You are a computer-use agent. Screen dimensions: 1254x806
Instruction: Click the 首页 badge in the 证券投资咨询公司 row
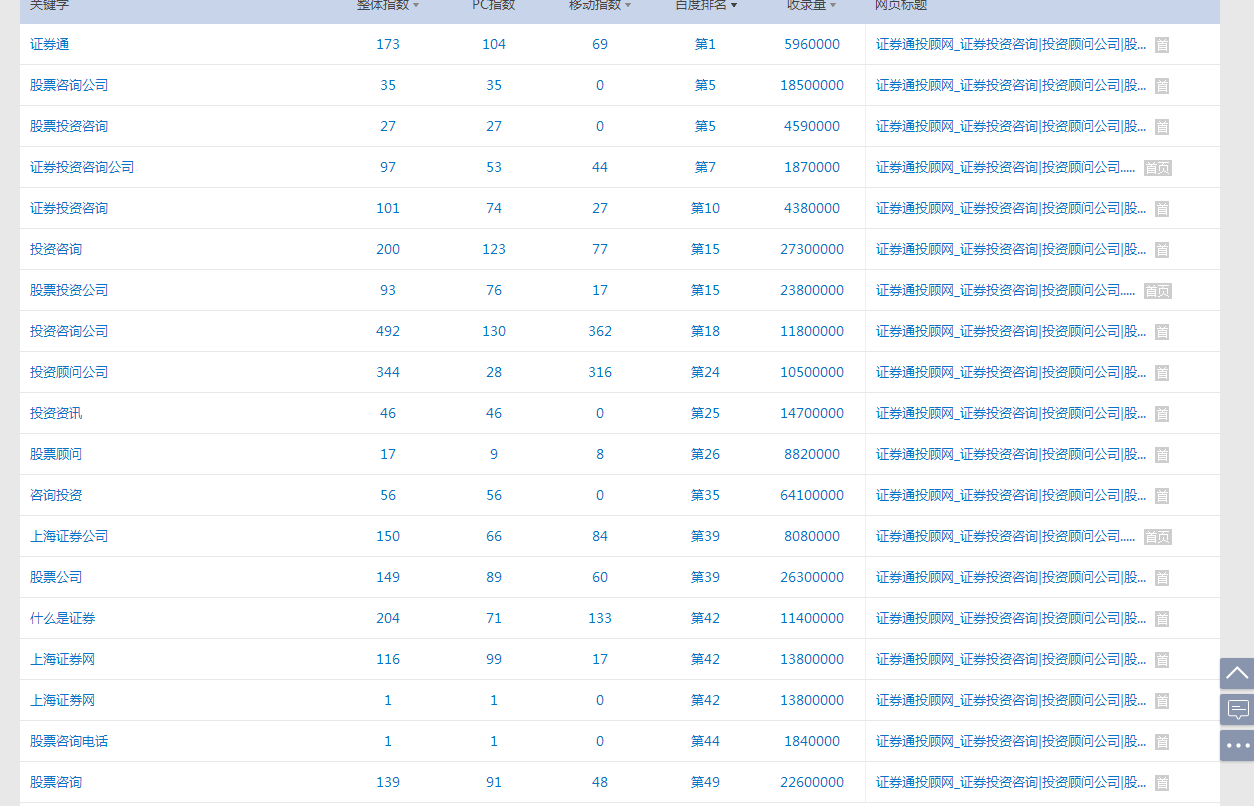(1157, 168)
